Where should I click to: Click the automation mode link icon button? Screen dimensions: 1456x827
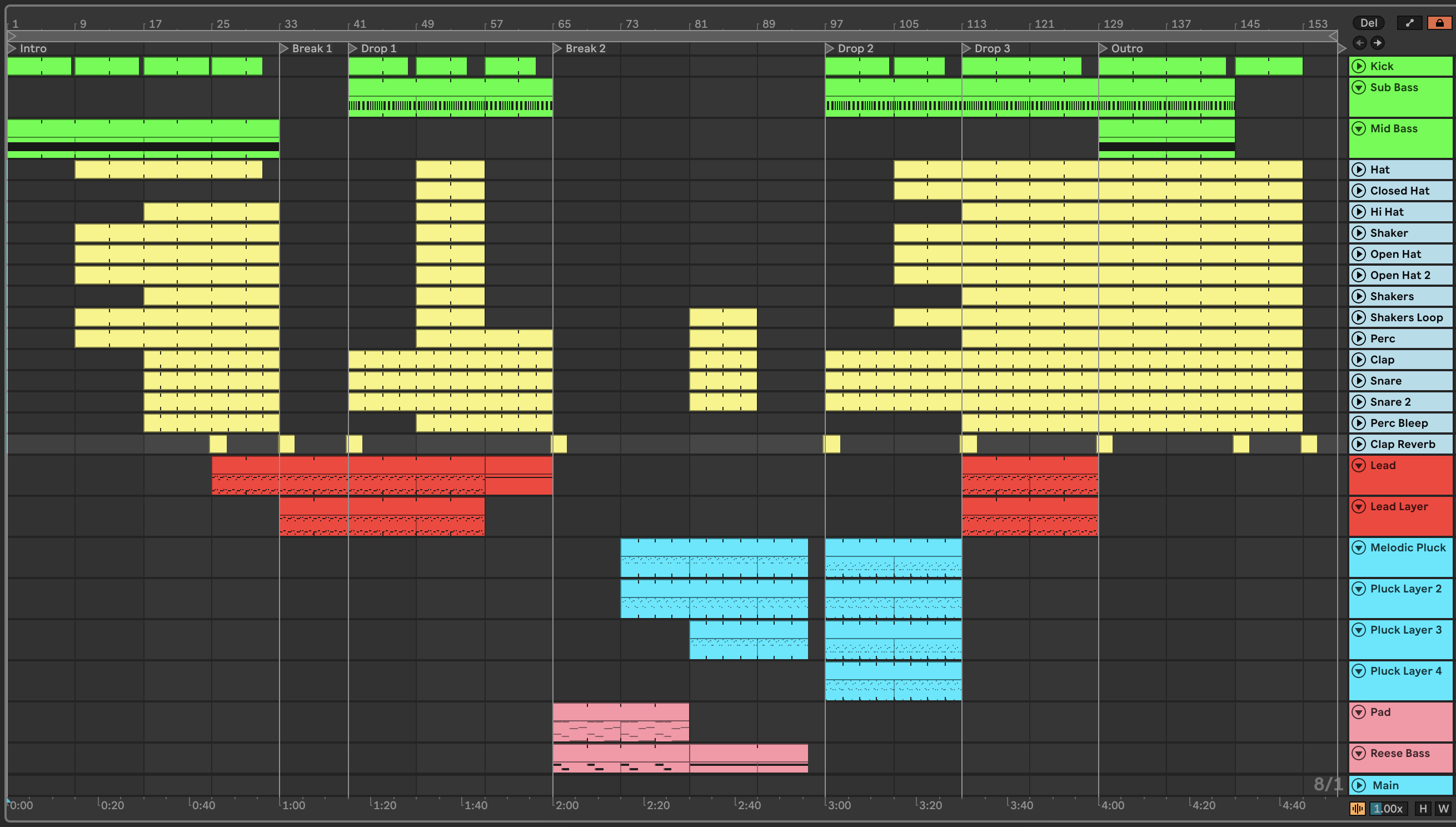(1409, 23)
